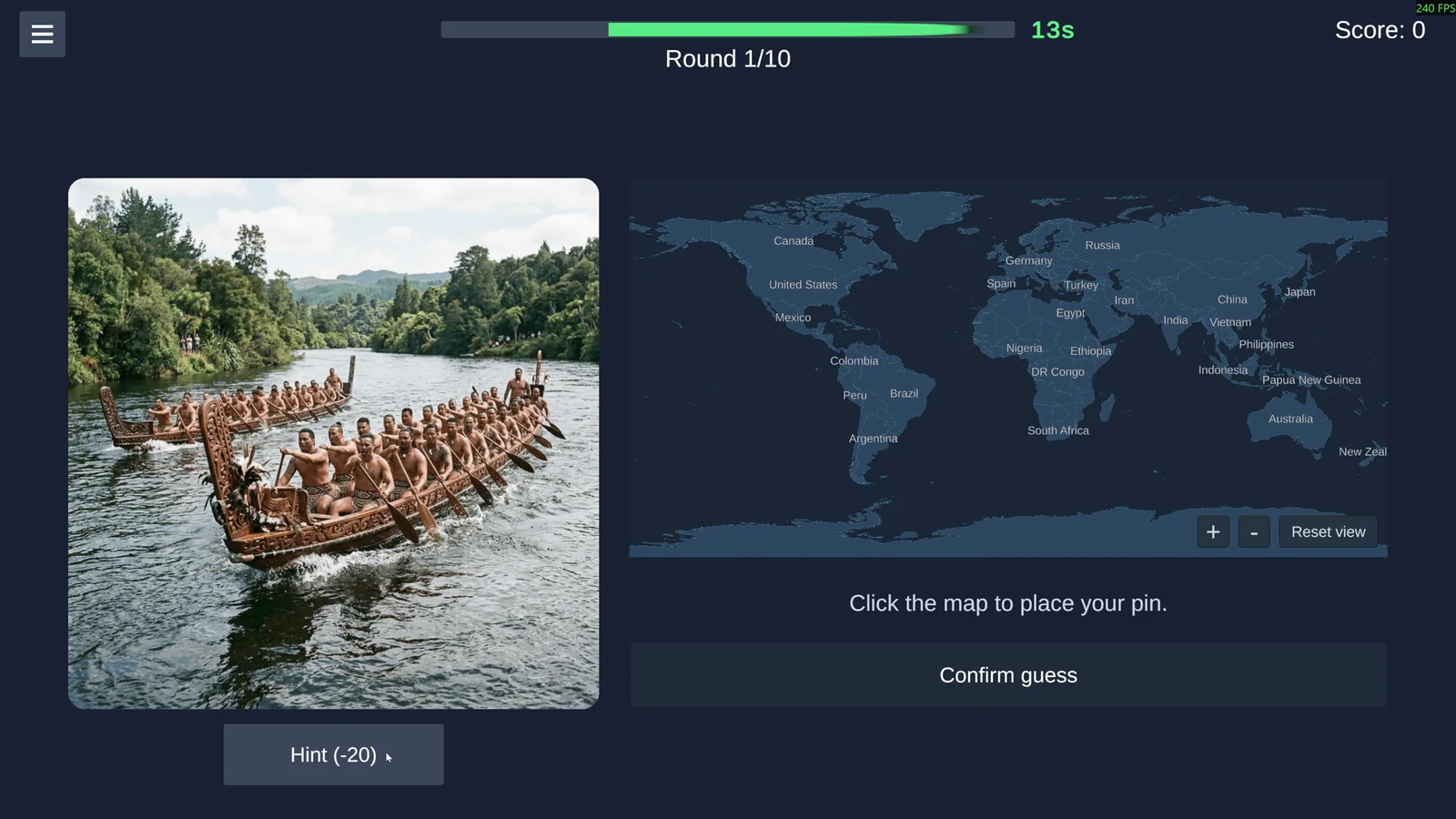Place pin on Japan
The height and width of the screenshot is (819, 1456).
pos(1299,292)
